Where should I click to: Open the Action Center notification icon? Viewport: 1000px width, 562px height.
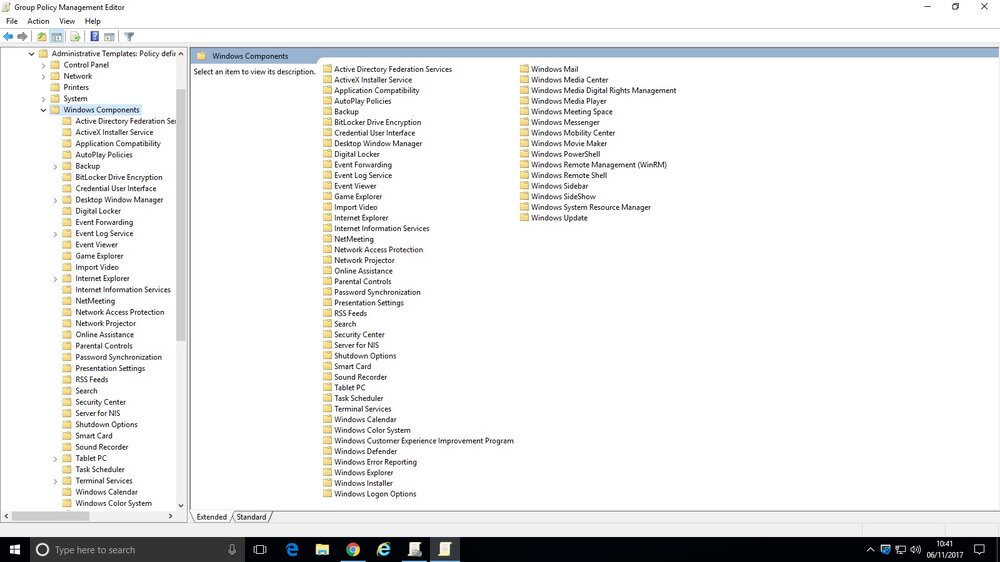coord(980,549)
